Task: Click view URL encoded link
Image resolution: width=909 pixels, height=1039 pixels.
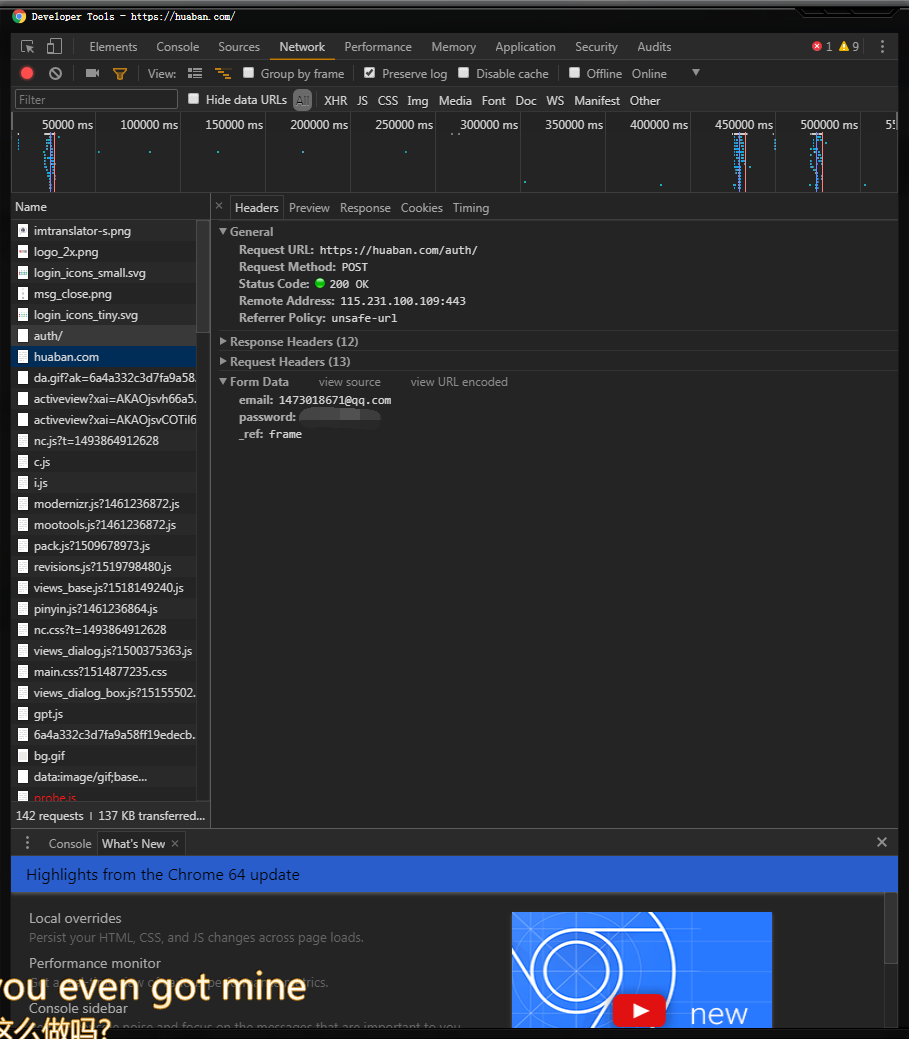Action: [459, 382]
